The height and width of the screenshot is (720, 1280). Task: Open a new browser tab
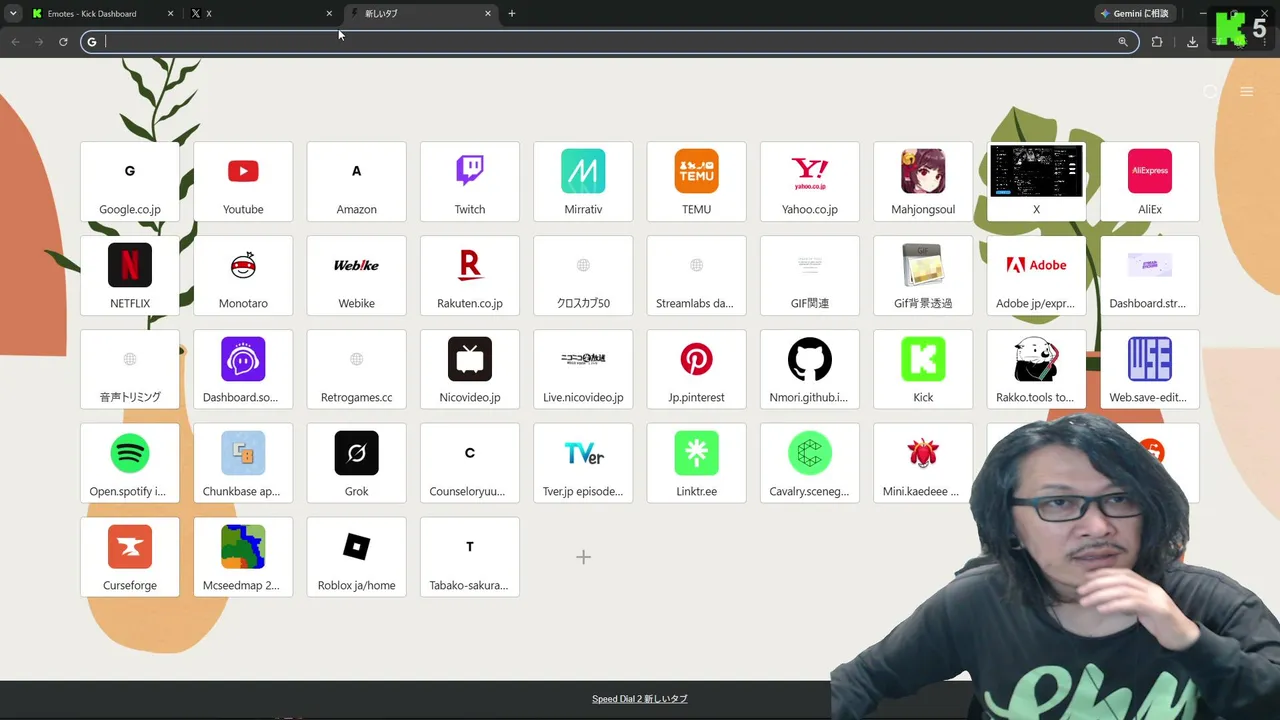pyautogui.click(x=512, y=14)
